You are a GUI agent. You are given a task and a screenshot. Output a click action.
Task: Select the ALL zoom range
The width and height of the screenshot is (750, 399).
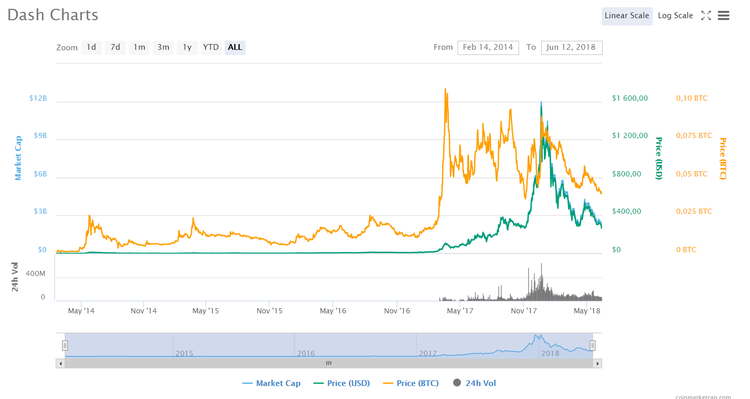[x=235, y=47]
